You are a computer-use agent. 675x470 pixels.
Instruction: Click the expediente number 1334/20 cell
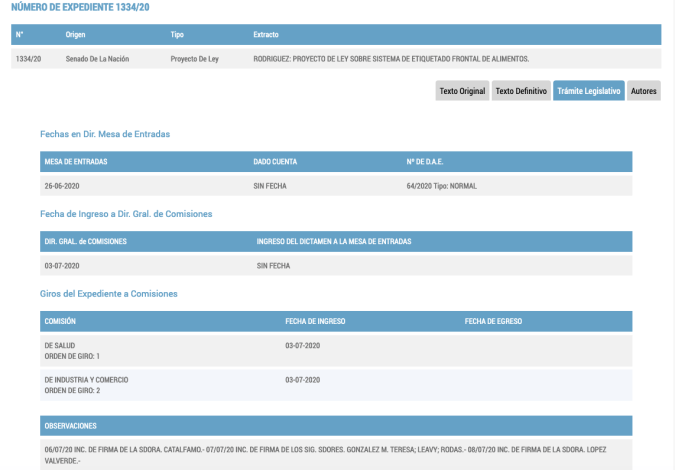tap(27, 59)
